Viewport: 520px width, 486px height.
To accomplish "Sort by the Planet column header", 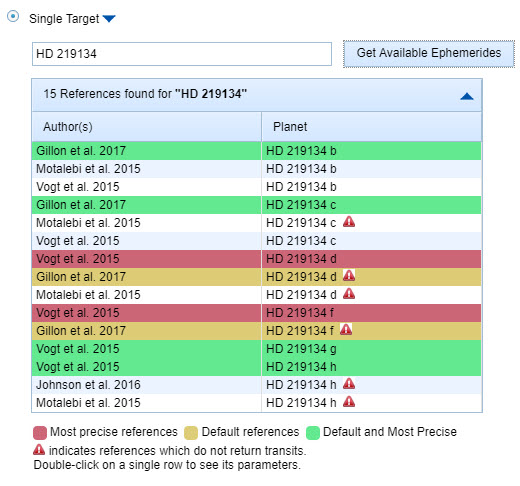I will click(372, 127).
